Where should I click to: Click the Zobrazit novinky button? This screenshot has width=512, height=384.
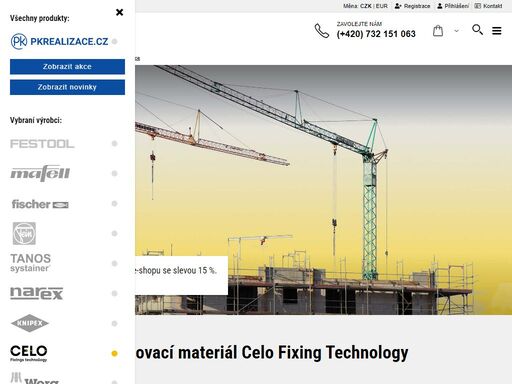[67, 87]
